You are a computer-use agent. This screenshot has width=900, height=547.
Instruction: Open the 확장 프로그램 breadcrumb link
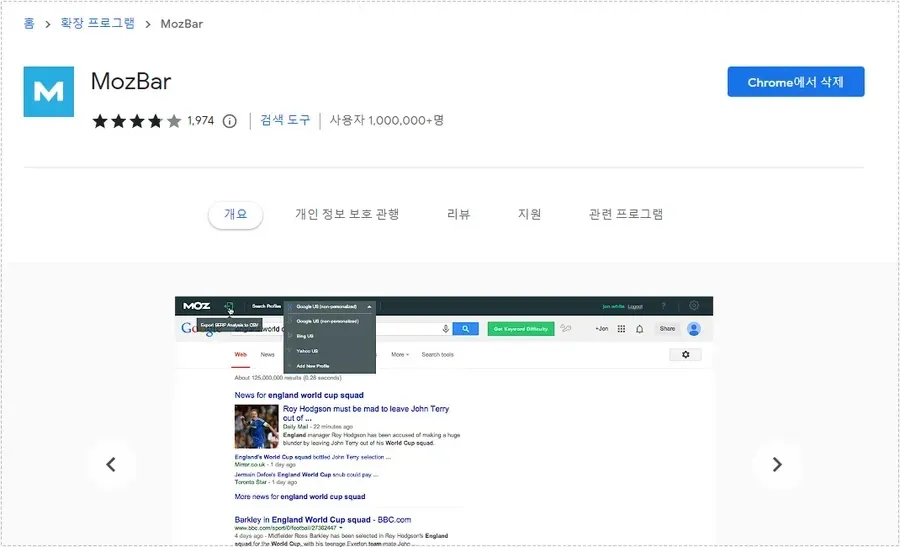pyautogui.click(x=98, y=24)
